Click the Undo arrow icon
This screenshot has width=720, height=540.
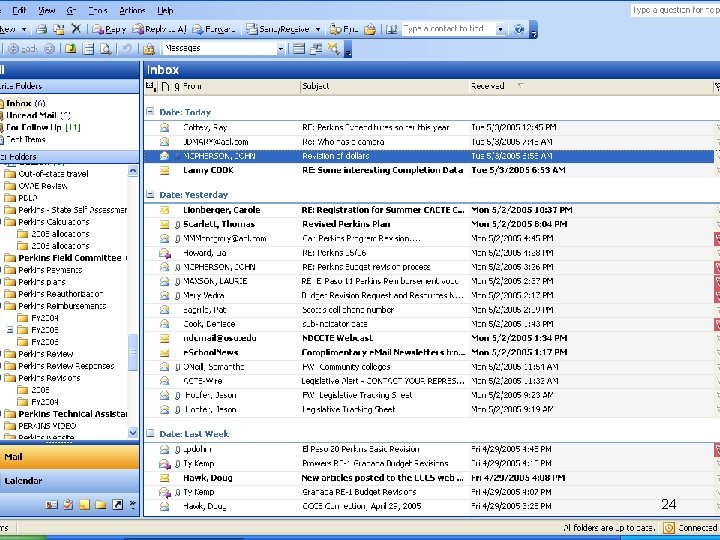point(127,49)
